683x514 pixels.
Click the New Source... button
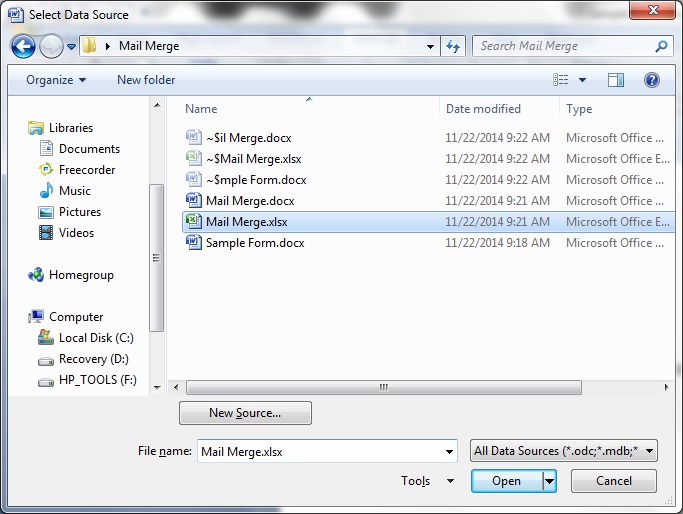point(245,413)
